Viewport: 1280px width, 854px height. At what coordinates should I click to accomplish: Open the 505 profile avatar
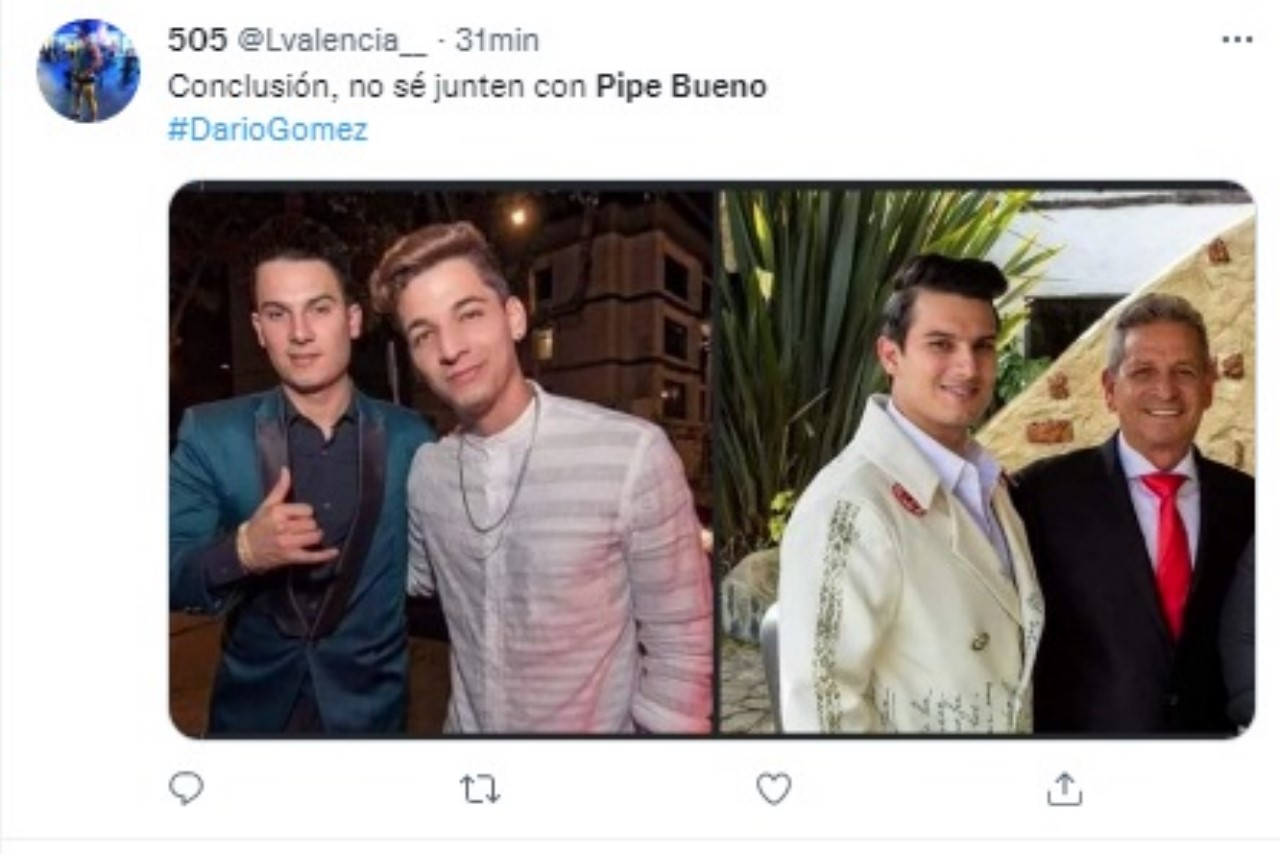click(88, 70)
